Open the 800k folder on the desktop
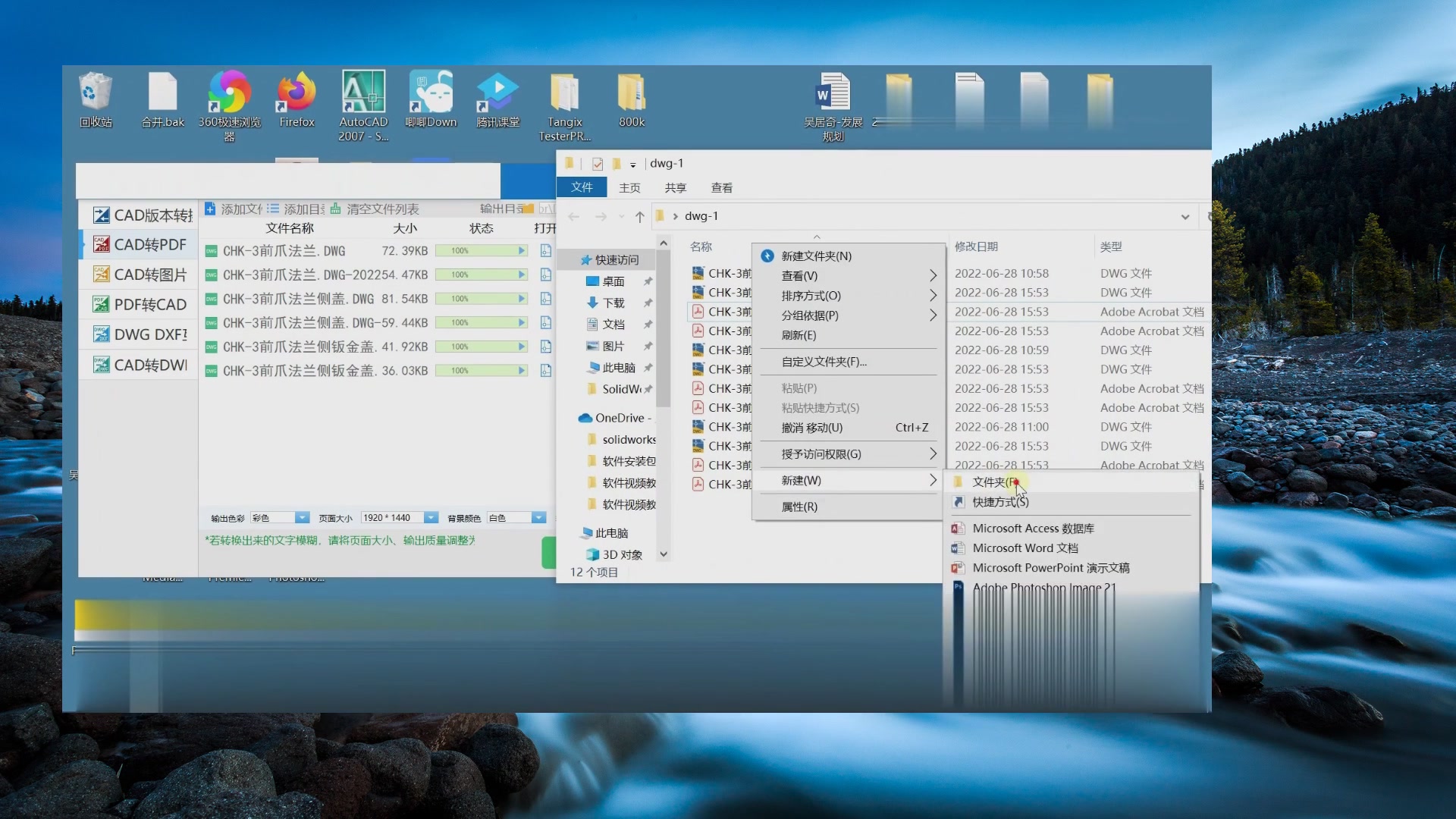 [x=632, y=100]
